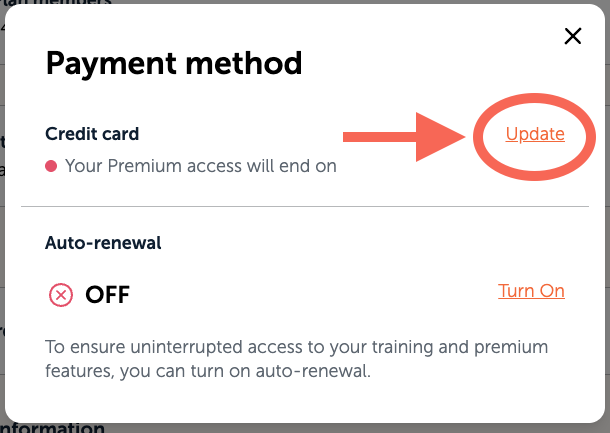This screenshot has height=433, width=610.
Task: Select the "Credit card" section label
Action: tap(92, 134)
